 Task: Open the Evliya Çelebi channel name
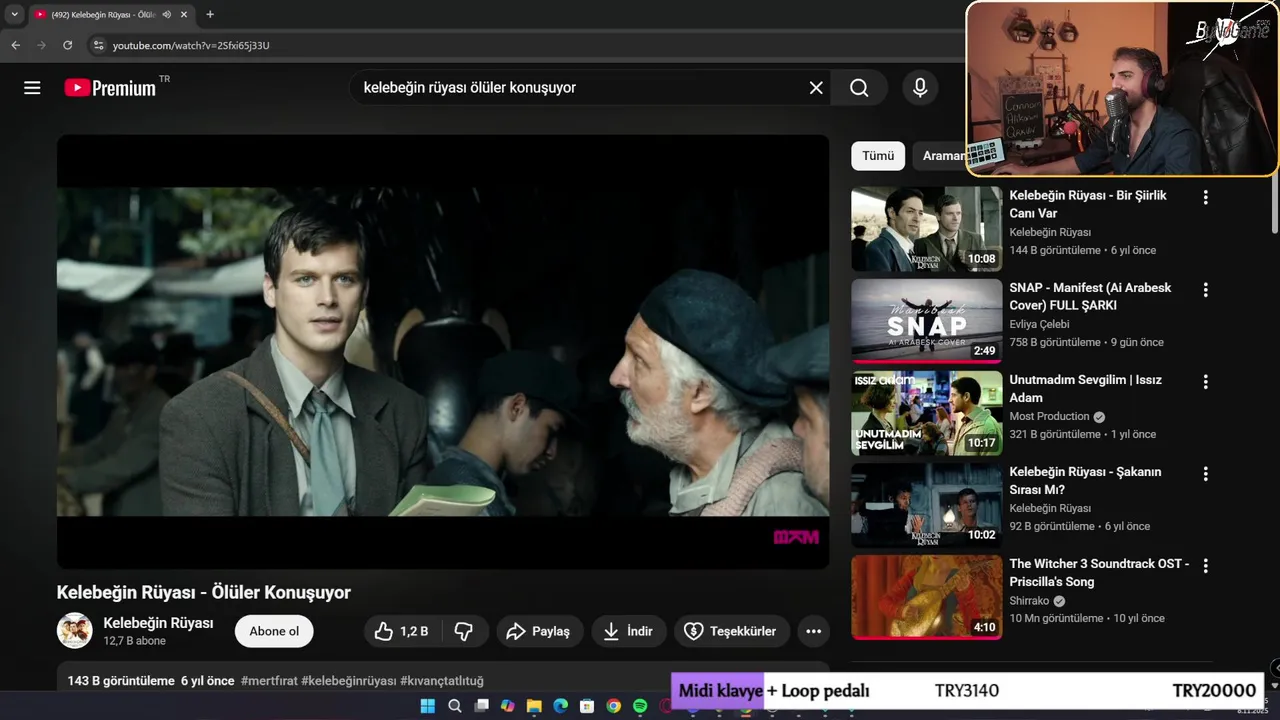coord(1039,324)
